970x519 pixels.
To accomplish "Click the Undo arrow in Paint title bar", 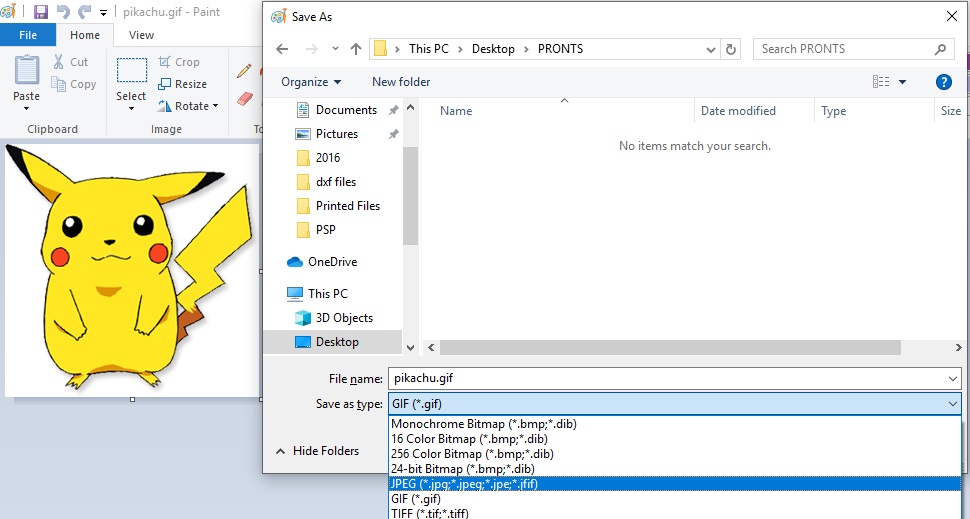I will [62, 12].
